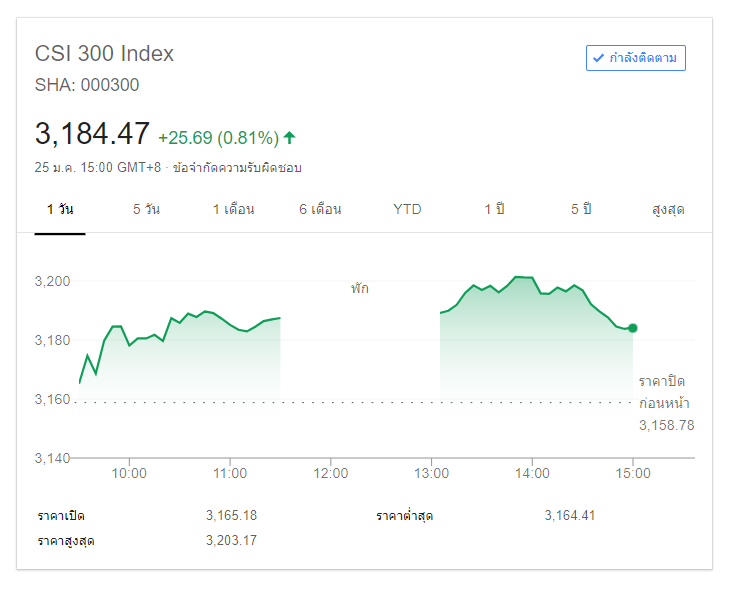The image size is (739, 593).
Task: Click the checkmark icon in follow button
Action: pyautogui.click(x=598, y=58)
